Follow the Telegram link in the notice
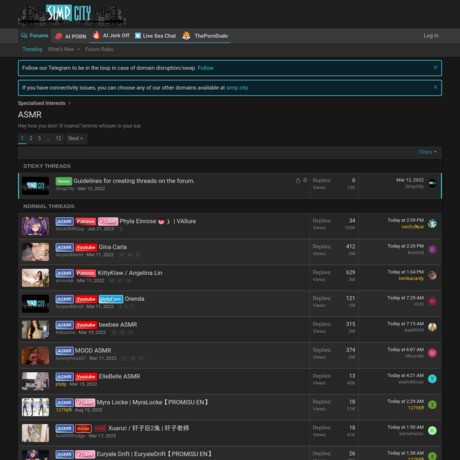Screen dimensions: 460x460 [x=205, y=68]
